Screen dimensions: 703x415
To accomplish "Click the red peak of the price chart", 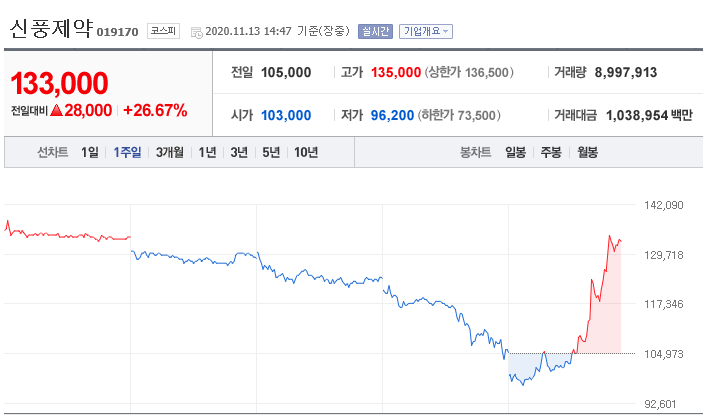I will (x=610, y=237).
